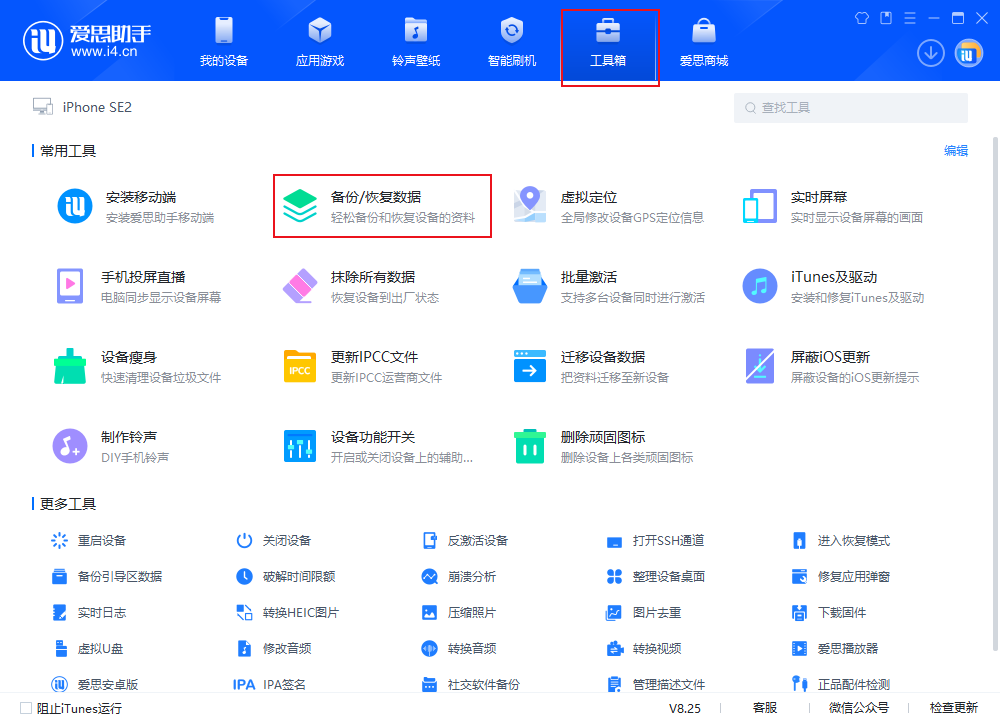Open the iTunes及驱动 music icon
This screenshot has width=1000, height=723.
point(759,286)
